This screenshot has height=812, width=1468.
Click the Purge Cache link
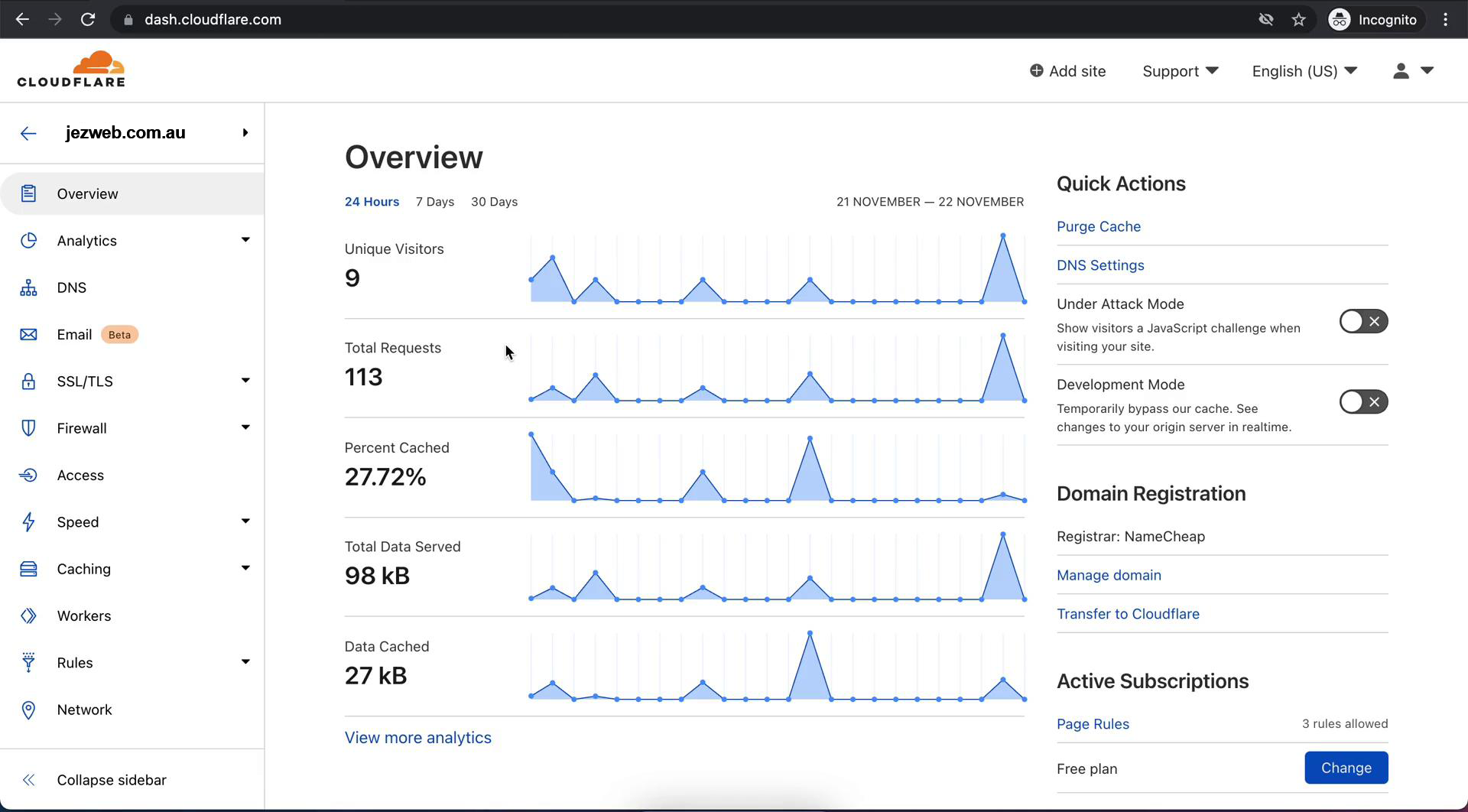click(1099, 226)
